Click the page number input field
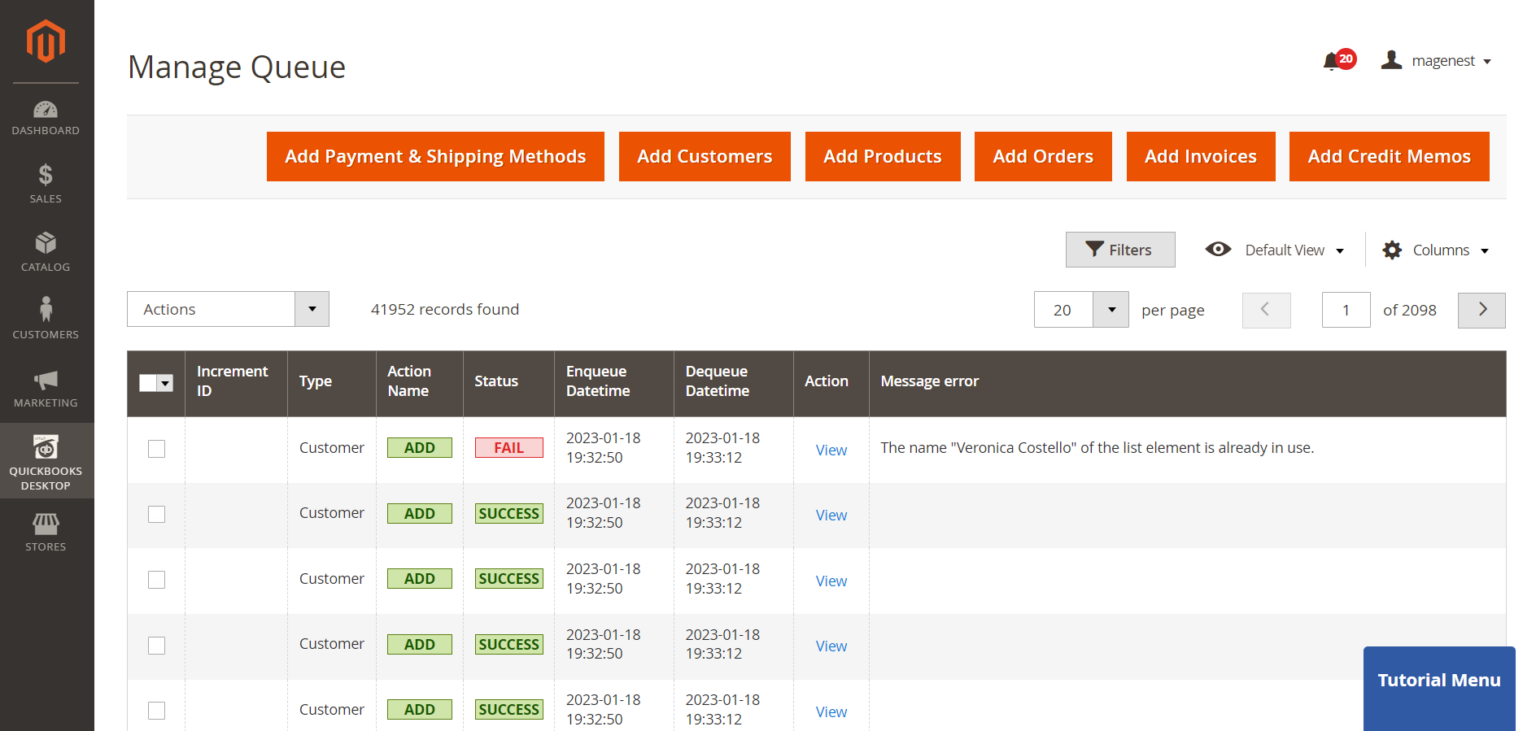The width and height of the screenshot is (1536, 731). pyautogui.click(x=1346, y=310)
